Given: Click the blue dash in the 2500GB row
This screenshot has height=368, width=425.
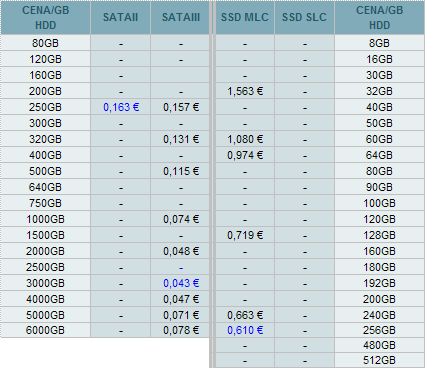Looking at the screenshot, I should click(181, 268).
